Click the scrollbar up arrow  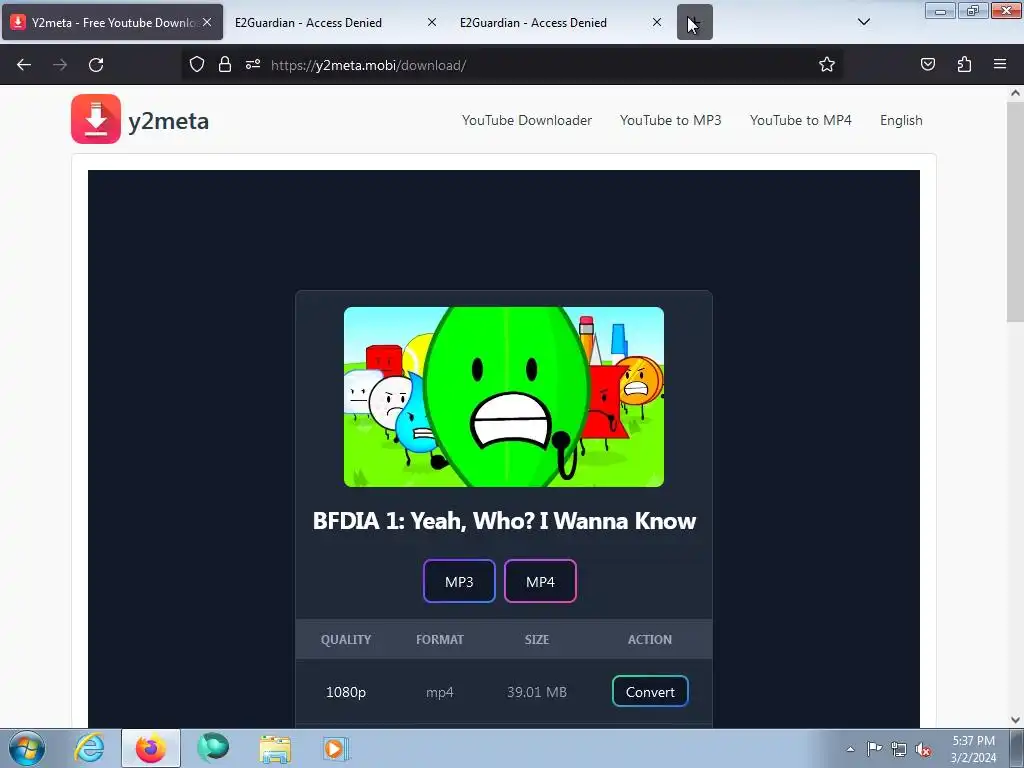[1015, 93]
